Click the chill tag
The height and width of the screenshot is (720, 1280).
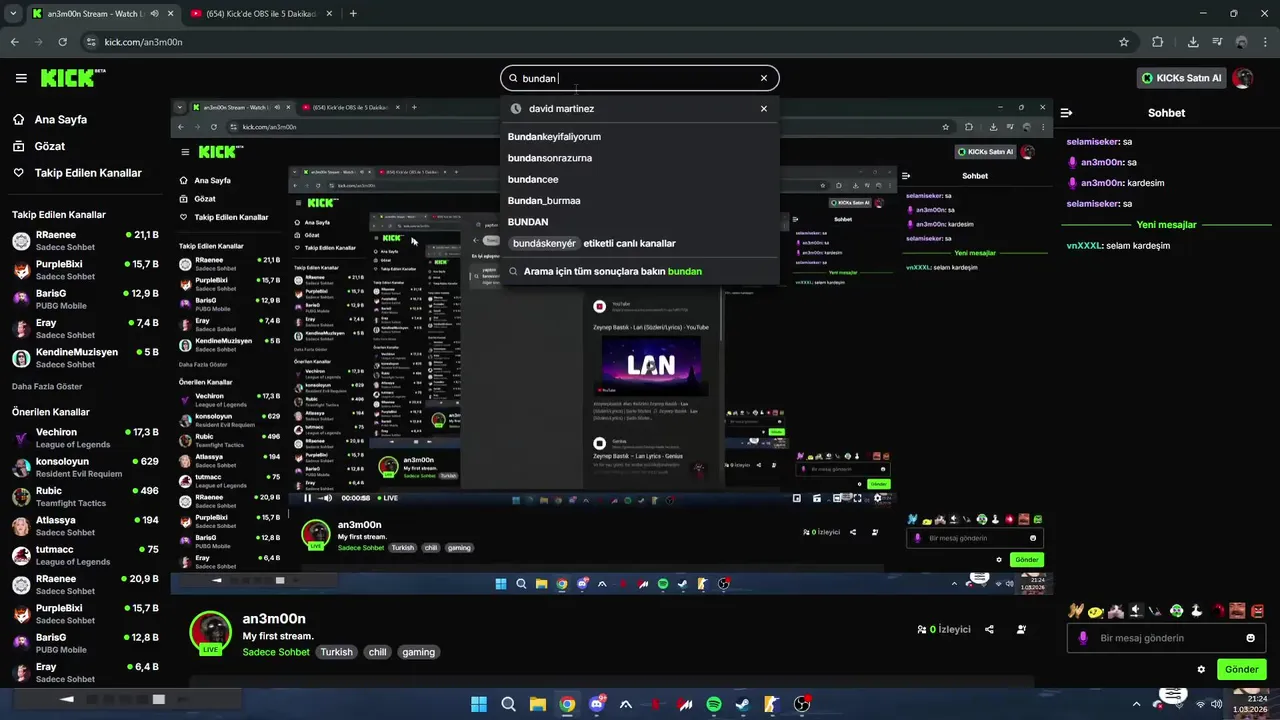pyautogui.click(x=377, y=652)
